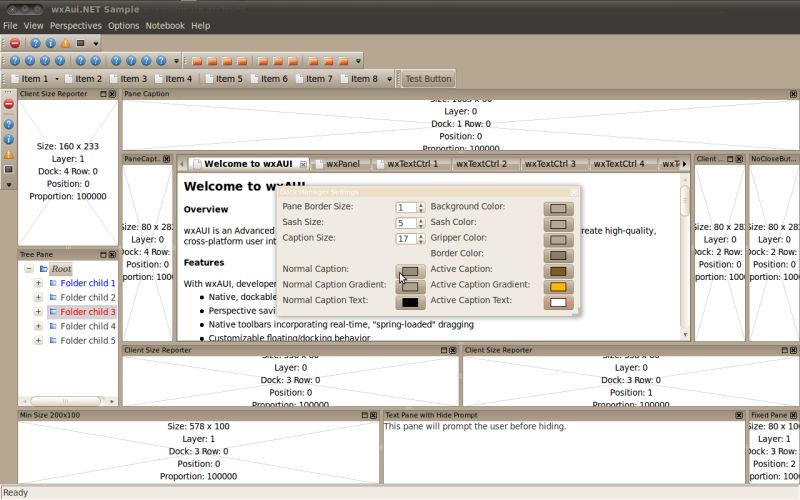Open overflow arrow of orange folder toolbar

click(358, 61)
